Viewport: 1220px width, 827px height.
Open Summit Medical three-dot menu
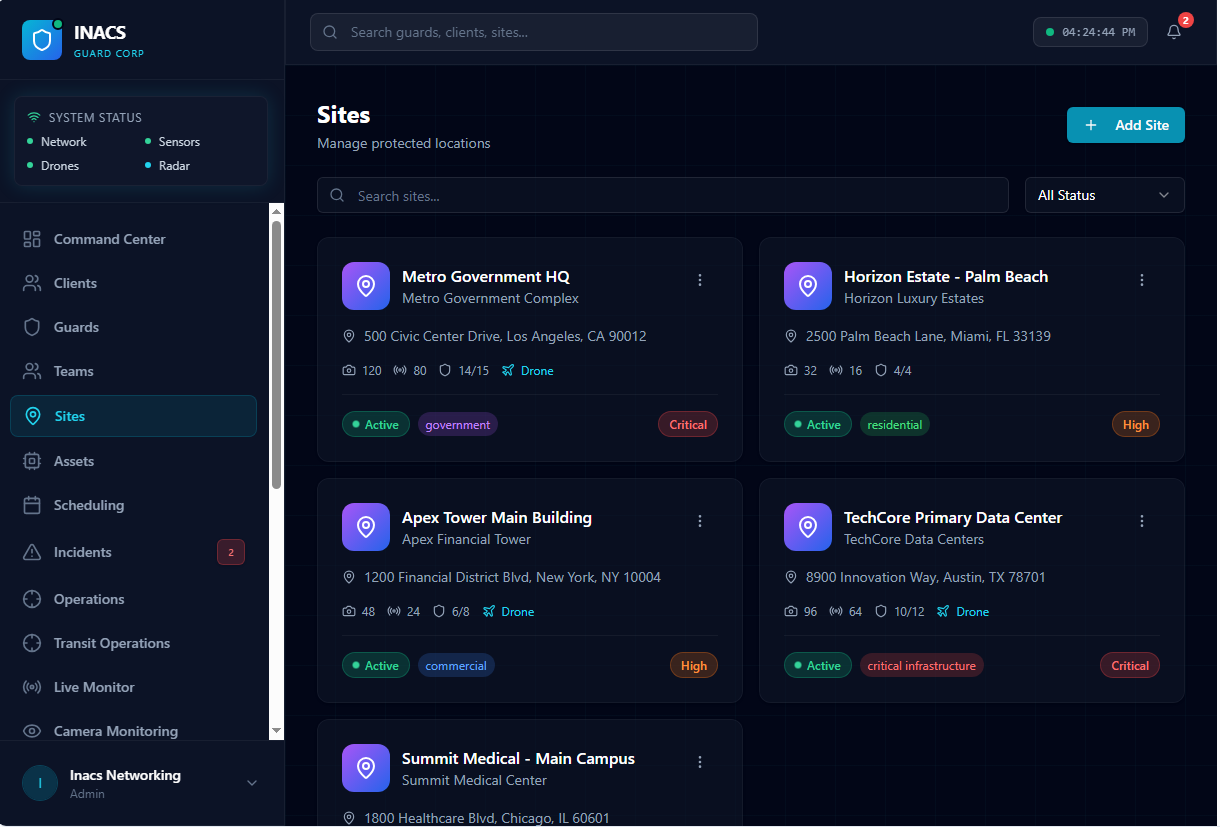click(x=700, y=762)
